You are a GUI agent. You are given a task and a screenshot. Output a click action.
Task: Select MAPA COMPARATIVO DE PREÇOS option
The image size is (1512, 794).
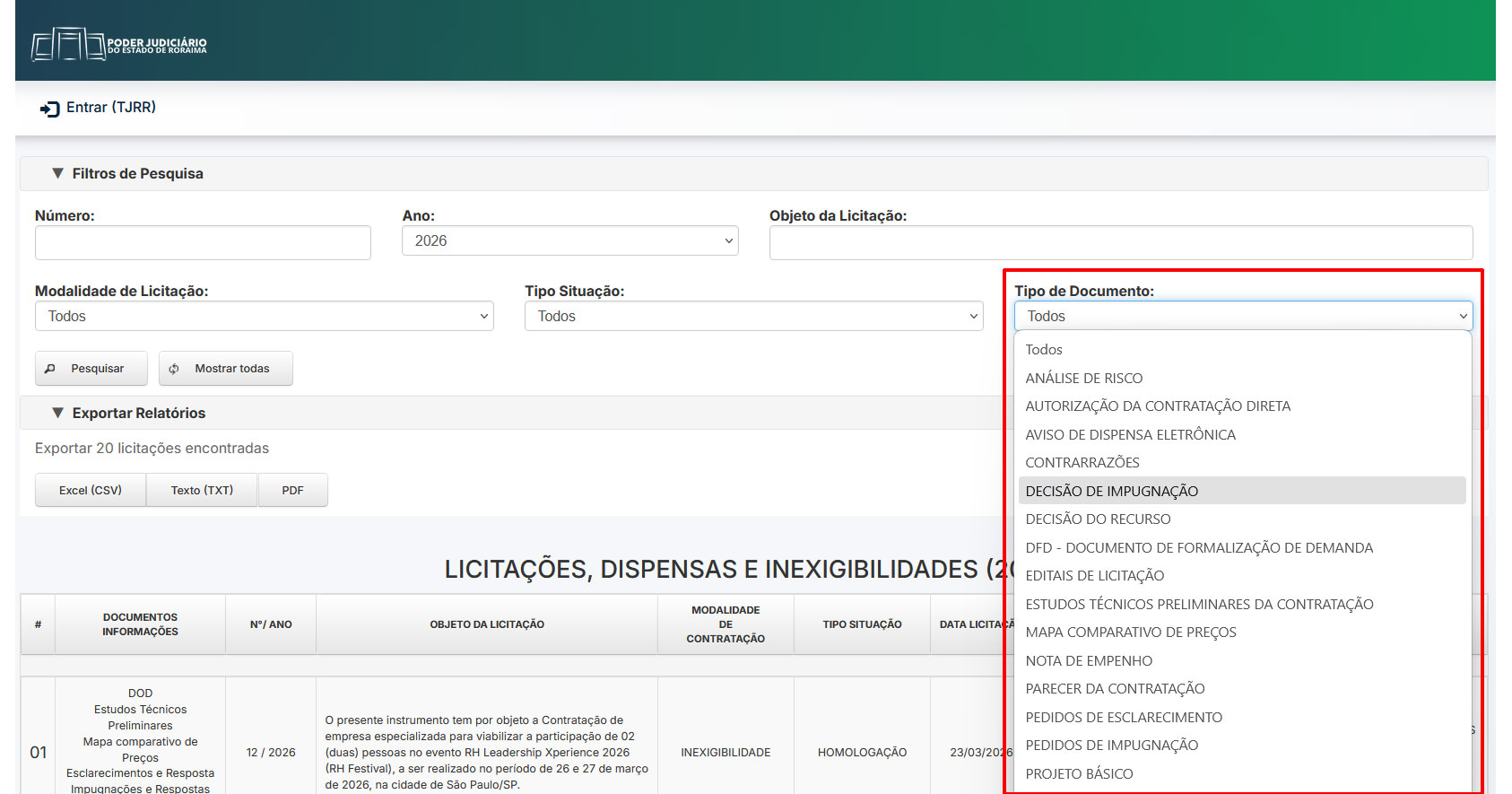tap(1130, 633)
